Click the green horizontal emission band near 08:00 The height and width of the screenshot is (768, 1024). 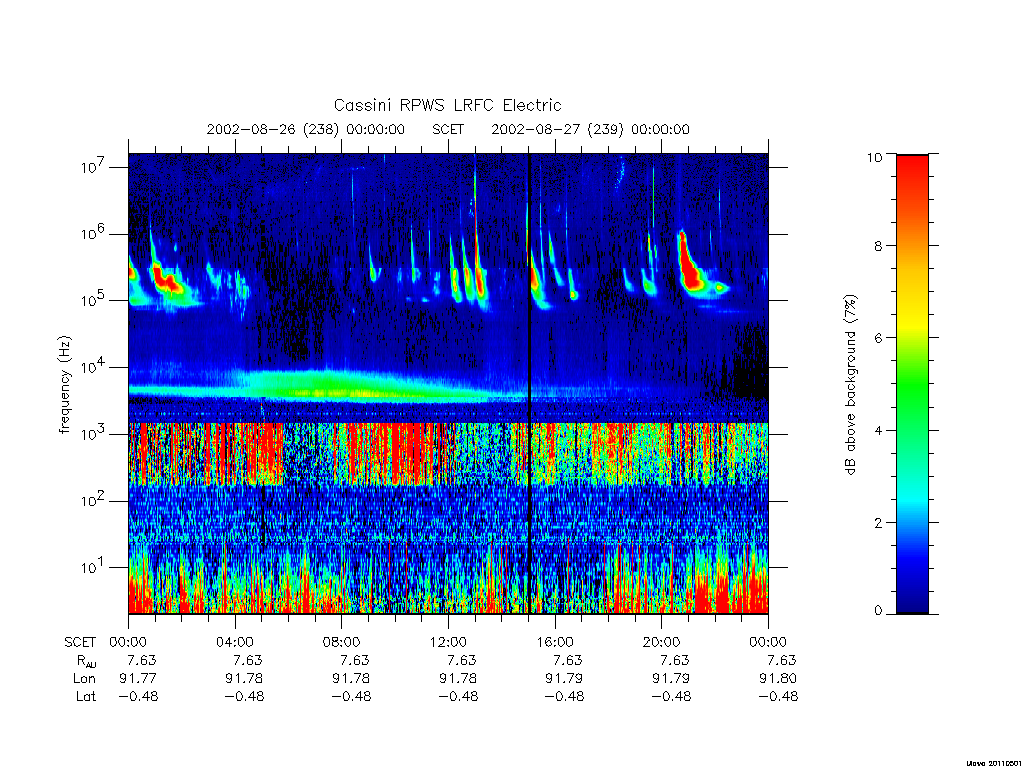[x=340, y=385]
